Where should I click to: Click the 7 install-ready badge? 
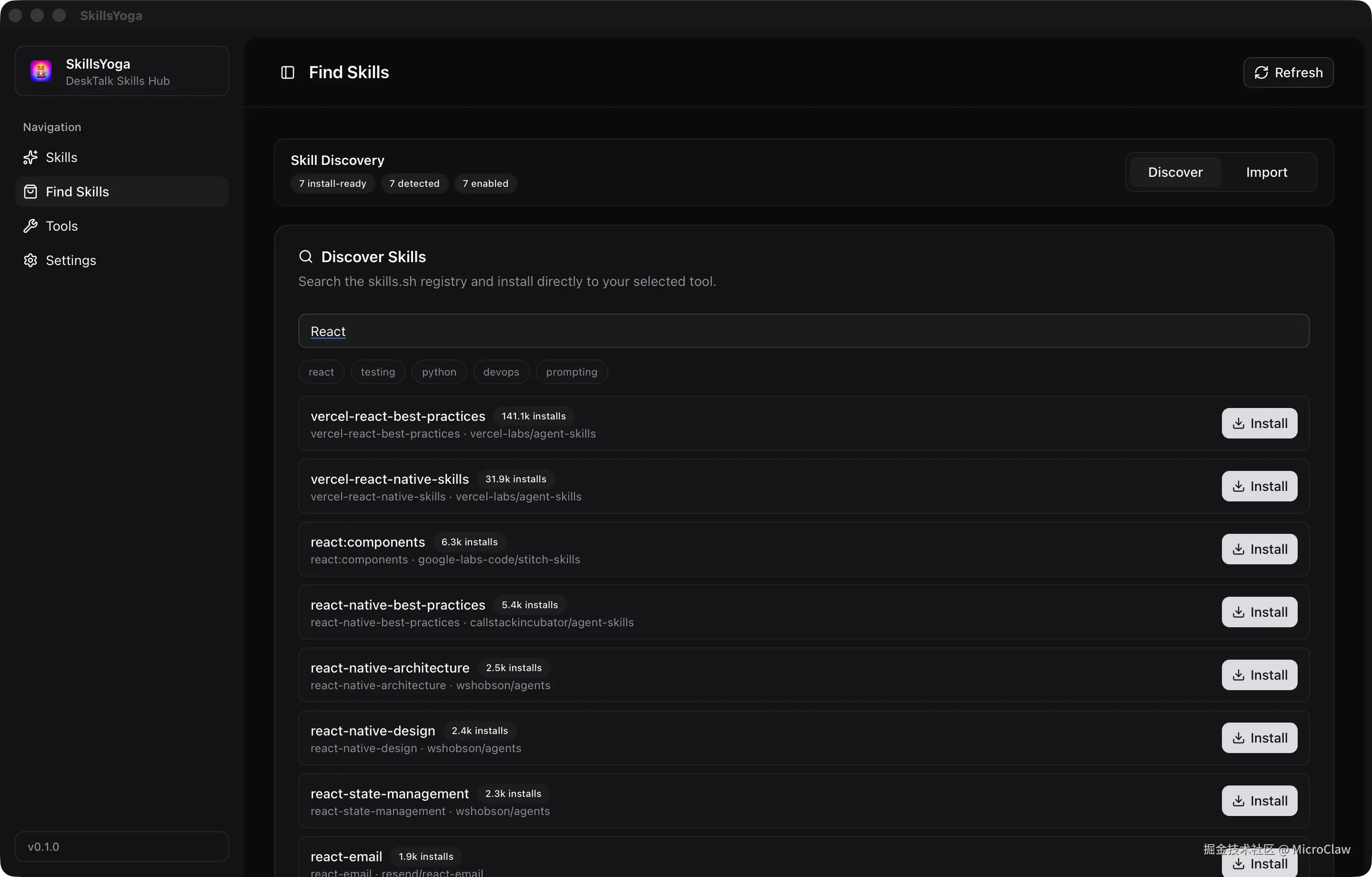pos(332,184)
